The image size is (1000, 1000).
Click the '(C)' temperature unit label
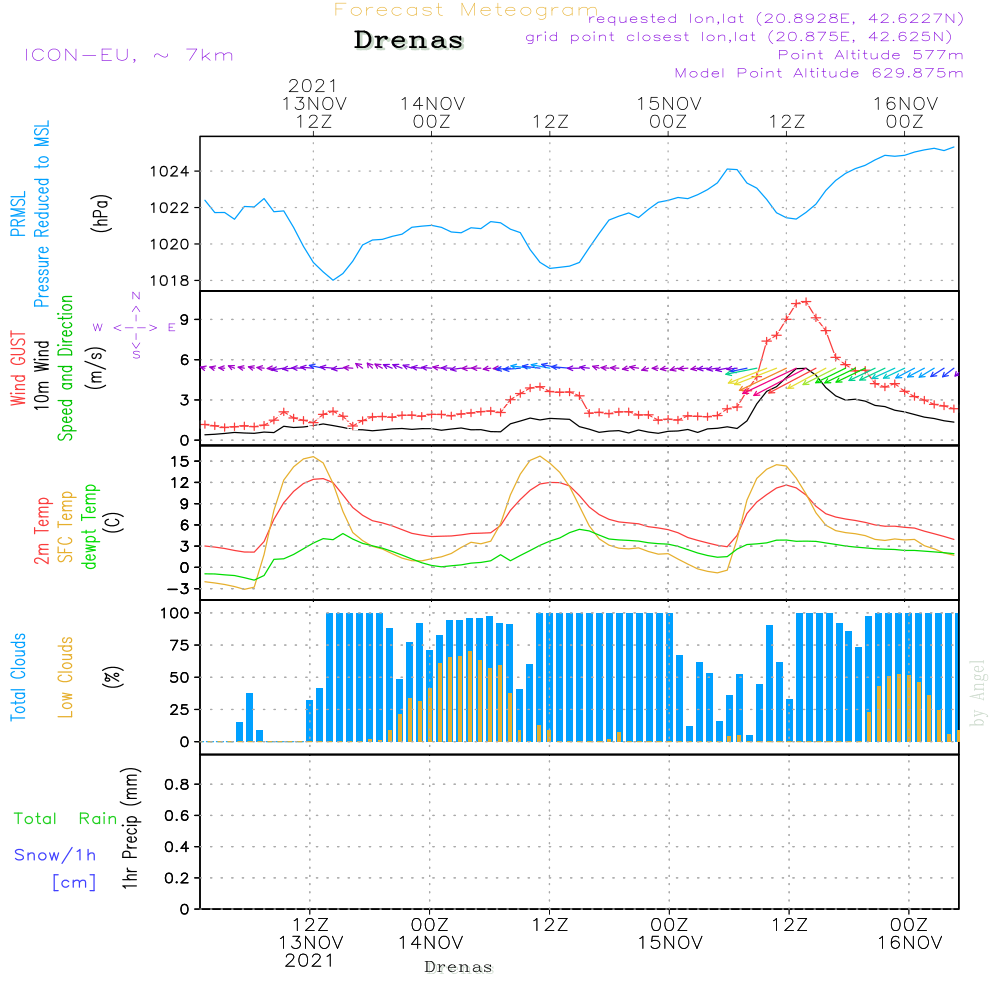[x=115, y=523]
